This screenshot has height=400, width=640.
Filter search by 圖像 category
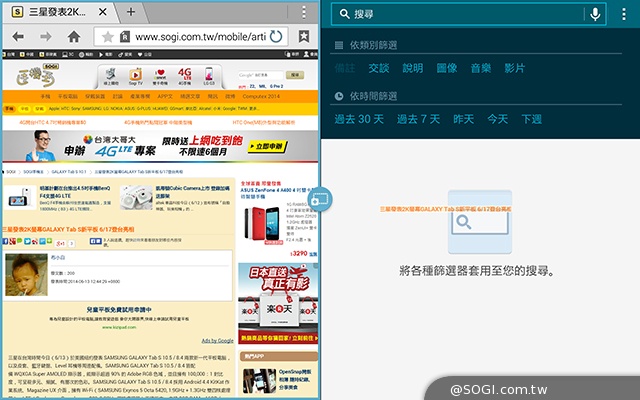[446, 68]
